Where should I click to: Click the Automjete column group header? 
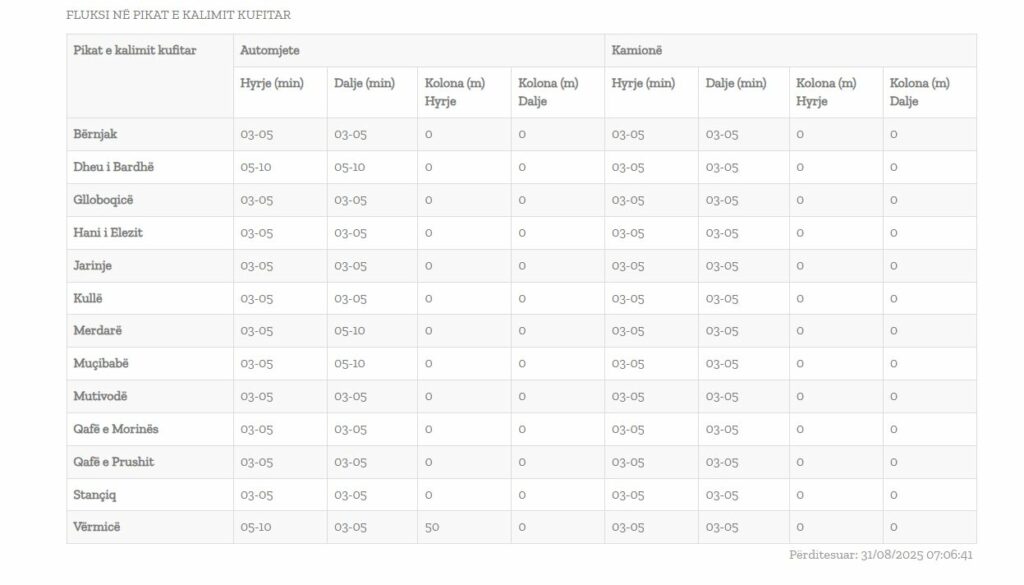coord(270,50)
